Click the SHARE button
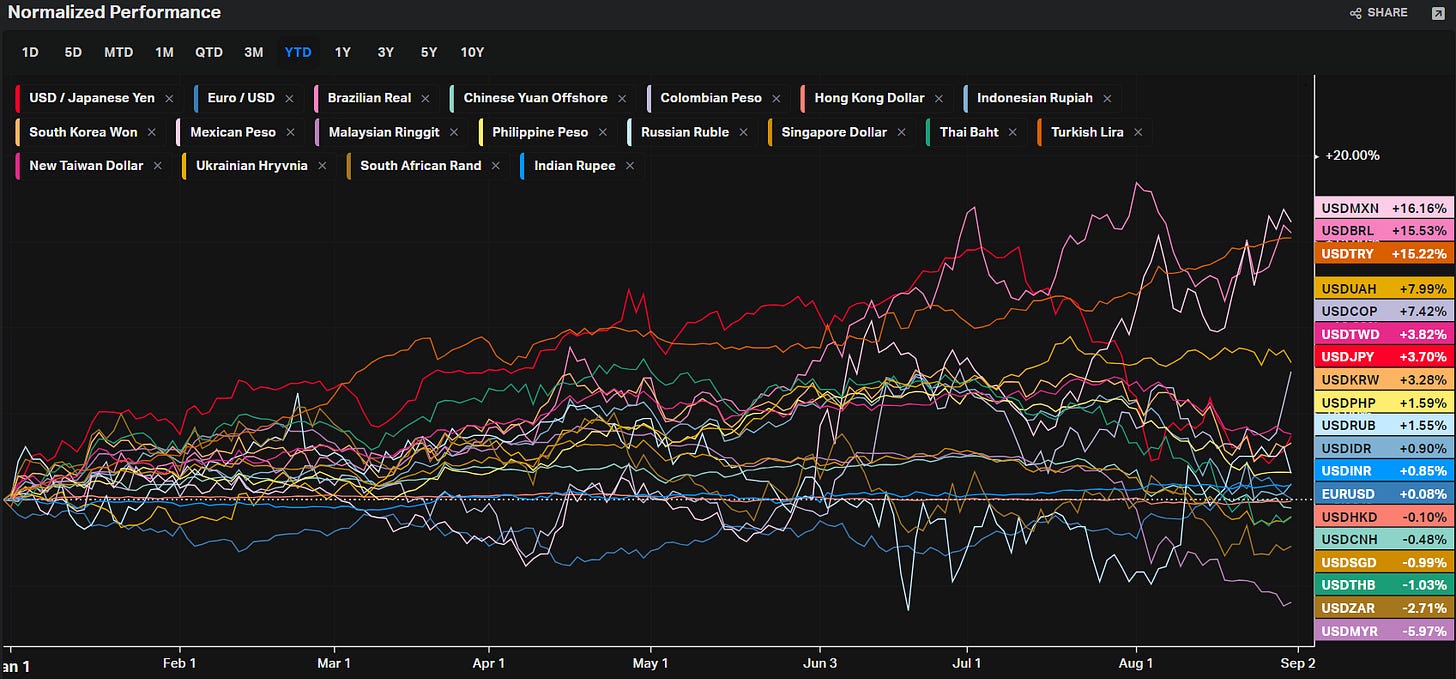Viewport: 1456px width, 679px height. [1379, 13]
